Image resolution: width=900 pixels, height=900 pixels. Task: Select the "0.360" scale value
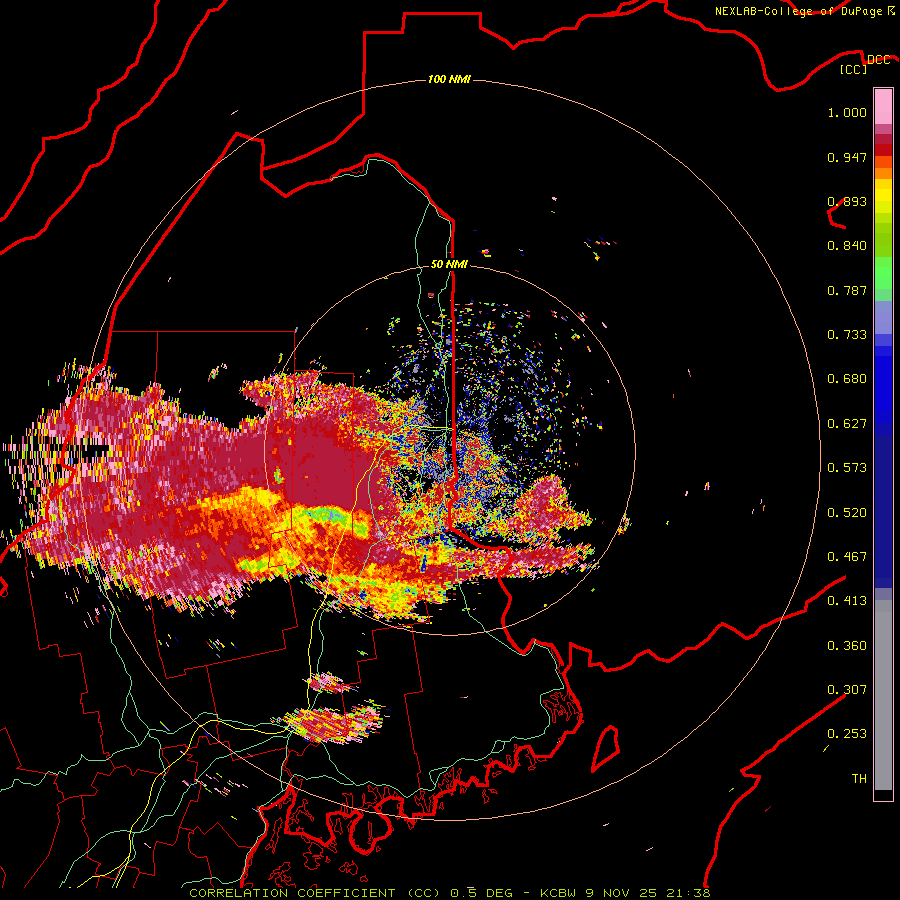847,646
